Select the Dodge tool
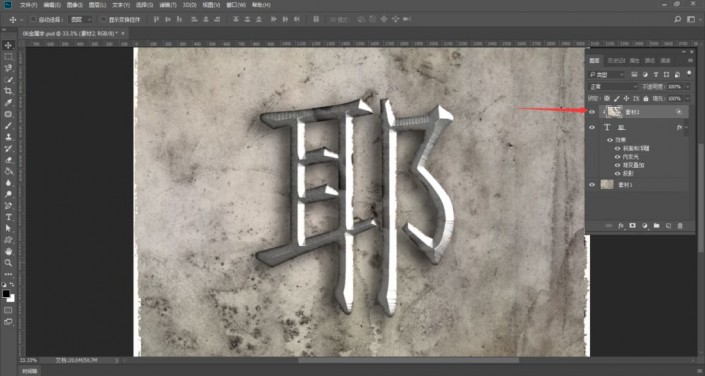 (8, 194)
